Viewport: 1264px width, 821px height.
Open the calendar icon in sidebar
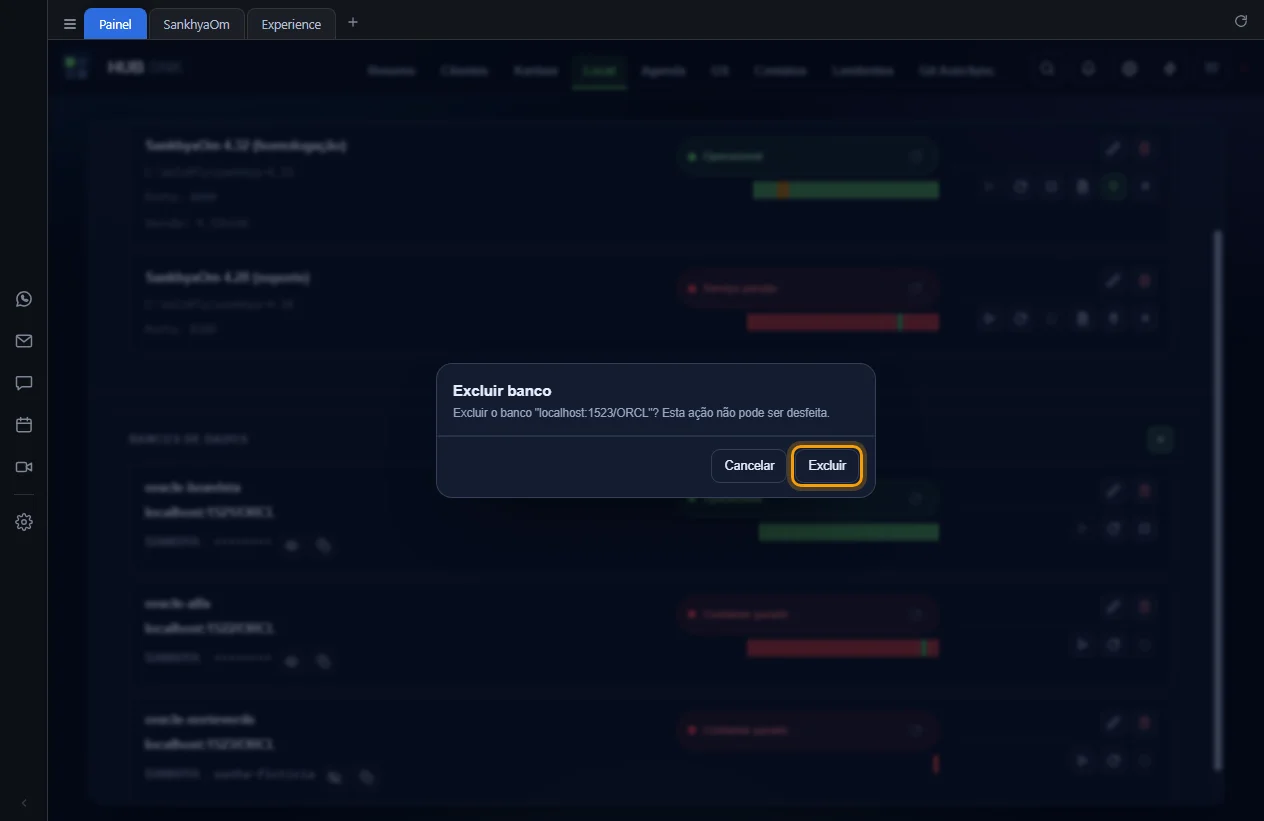24,425
